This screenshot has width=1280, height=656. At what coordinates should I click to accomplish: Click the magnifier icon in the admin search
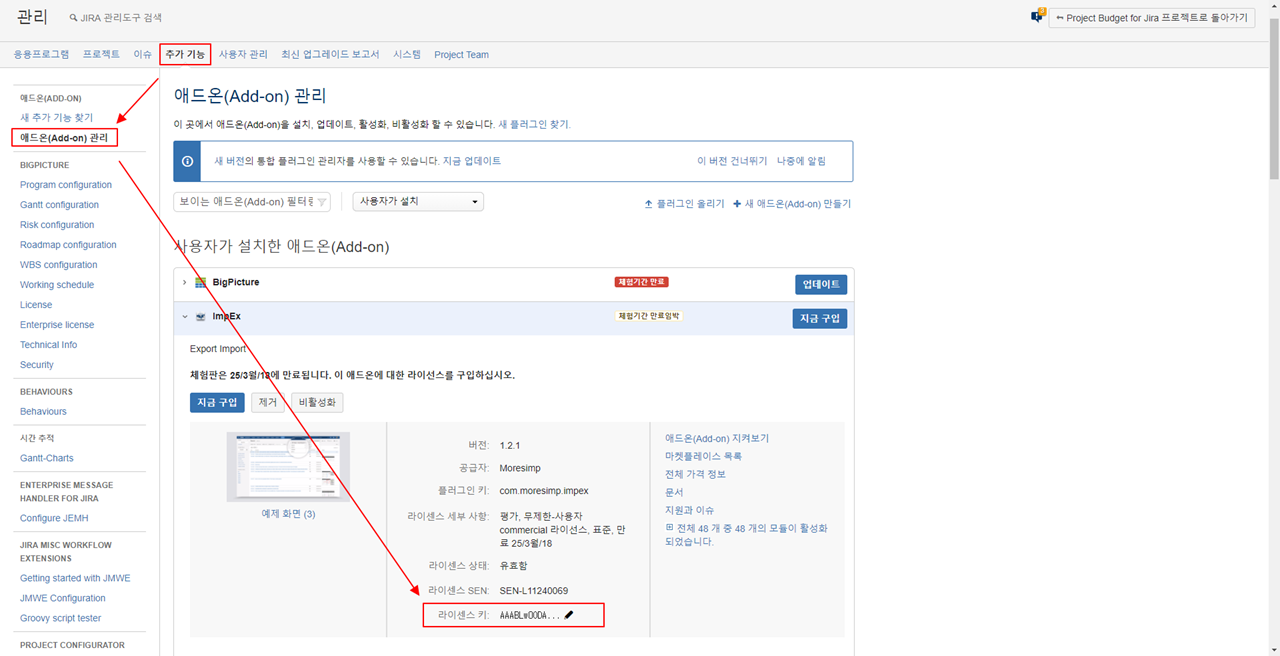pos(73,18)
